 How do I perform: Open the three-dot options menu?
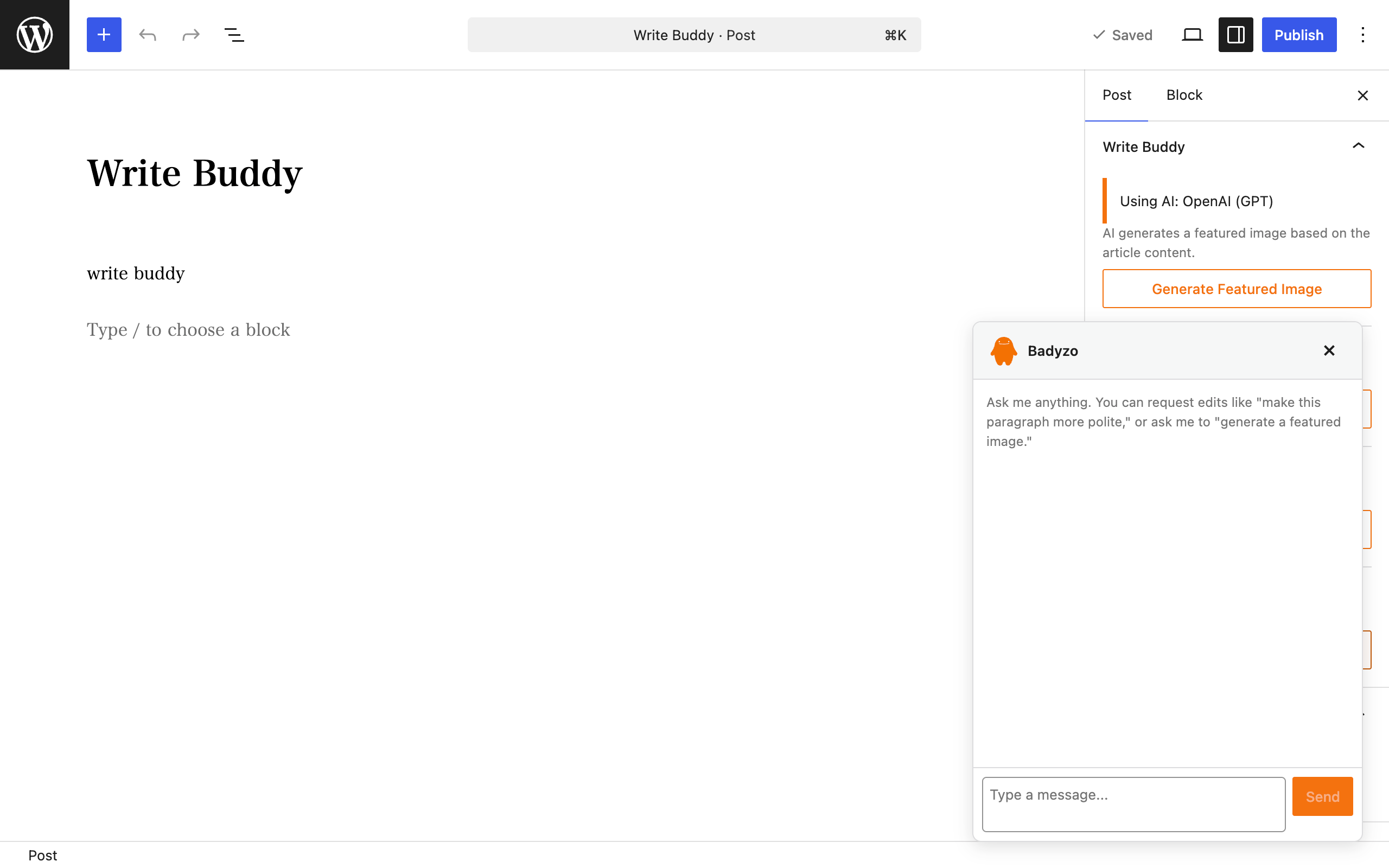(x=1362, y=34)
